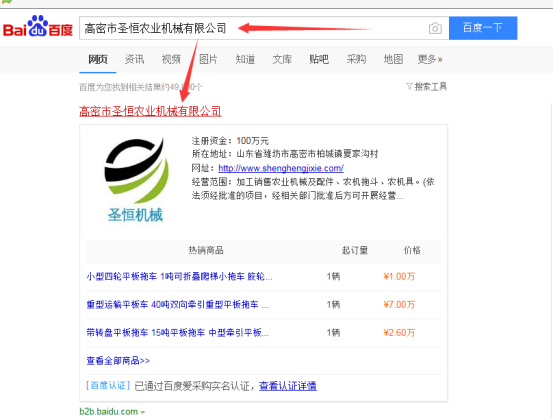Go to the 贴吧 tab
Image resolution: width=554 pixels, height=418 pixels.
point(319,59)
